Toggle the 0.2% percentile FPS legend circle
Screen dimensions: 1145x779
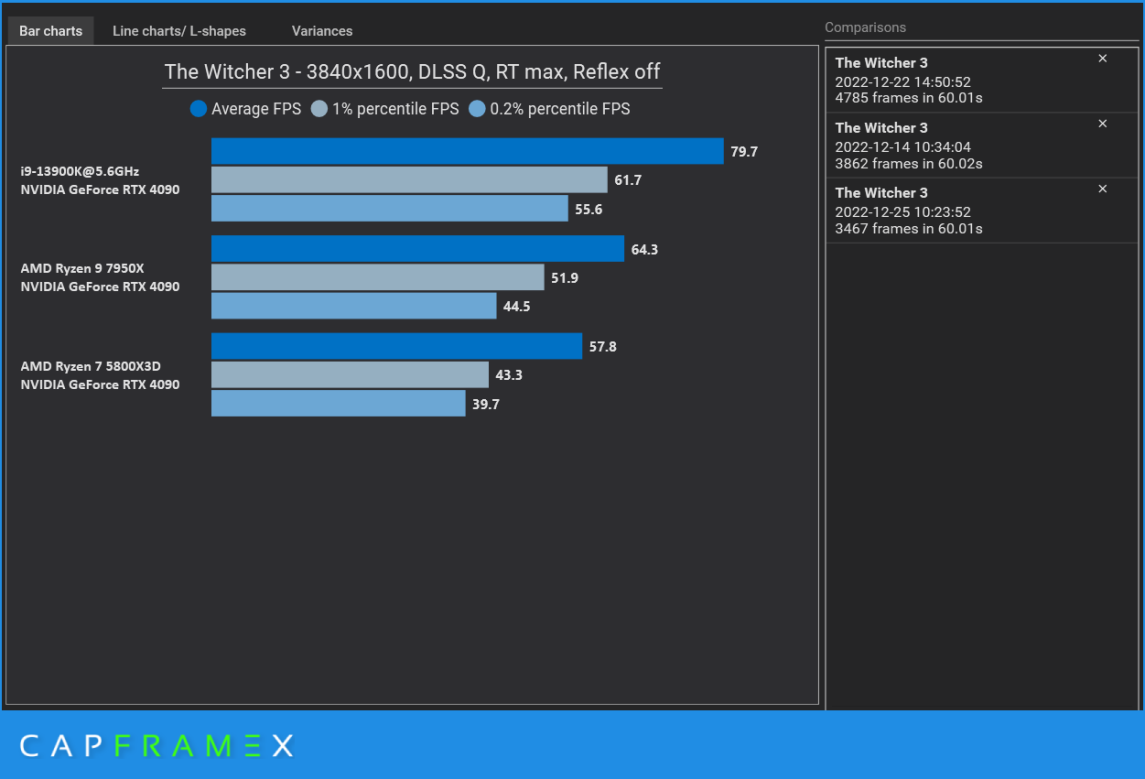477,109
